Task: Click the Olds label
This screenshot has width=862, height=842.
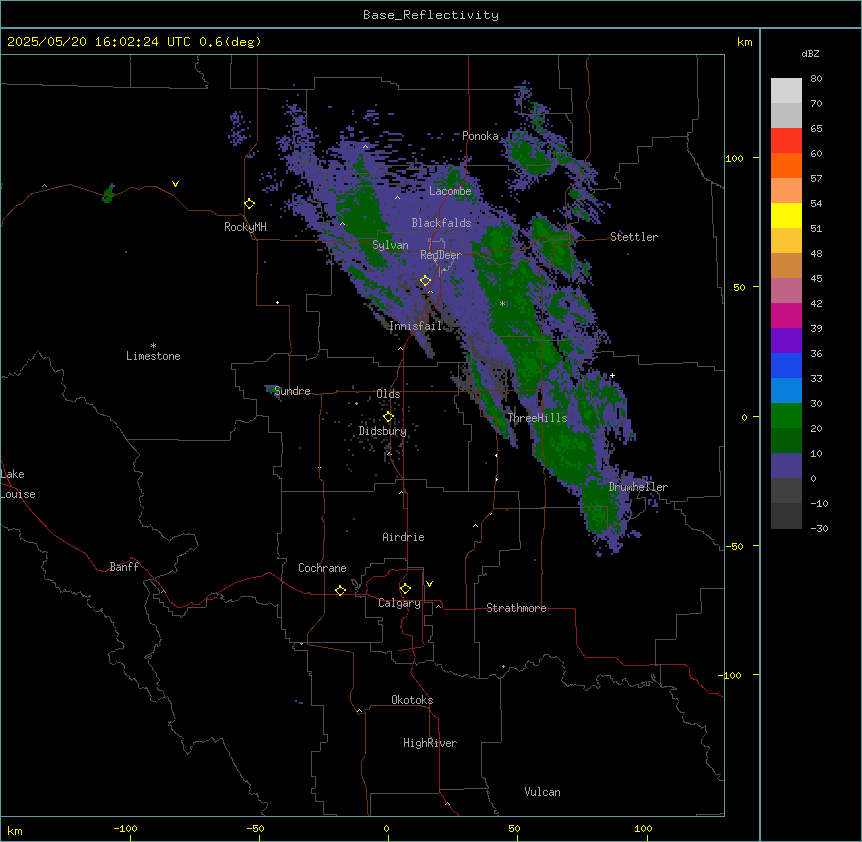Action: [388, 394]
